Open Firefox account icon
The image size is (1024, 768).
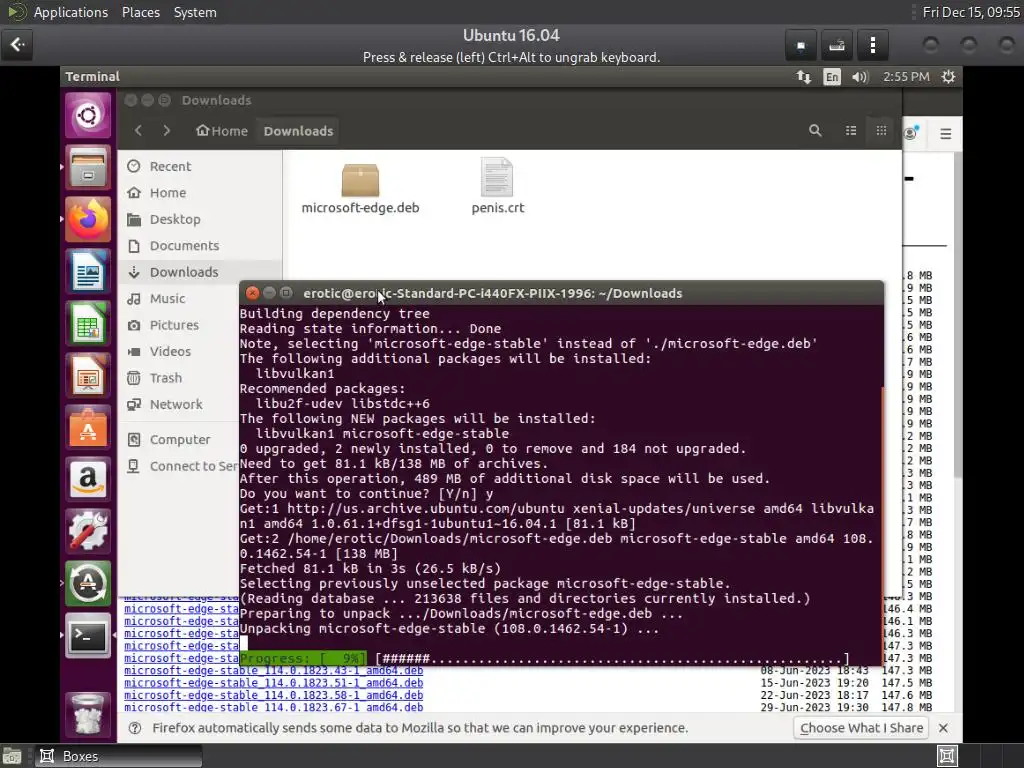coord(910,133)
